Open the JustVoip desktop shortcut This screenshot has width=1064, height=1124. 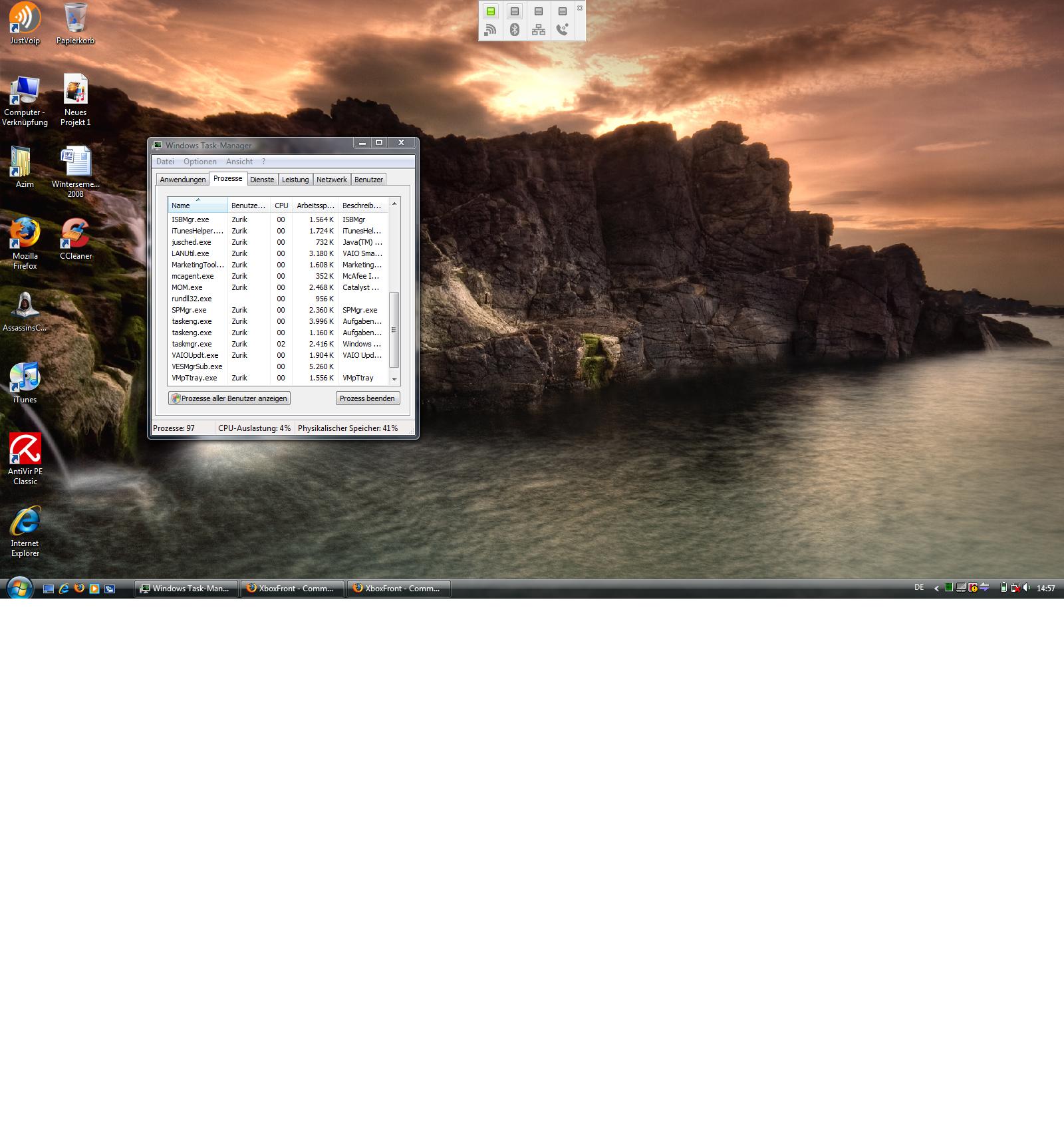pos(25,19)
